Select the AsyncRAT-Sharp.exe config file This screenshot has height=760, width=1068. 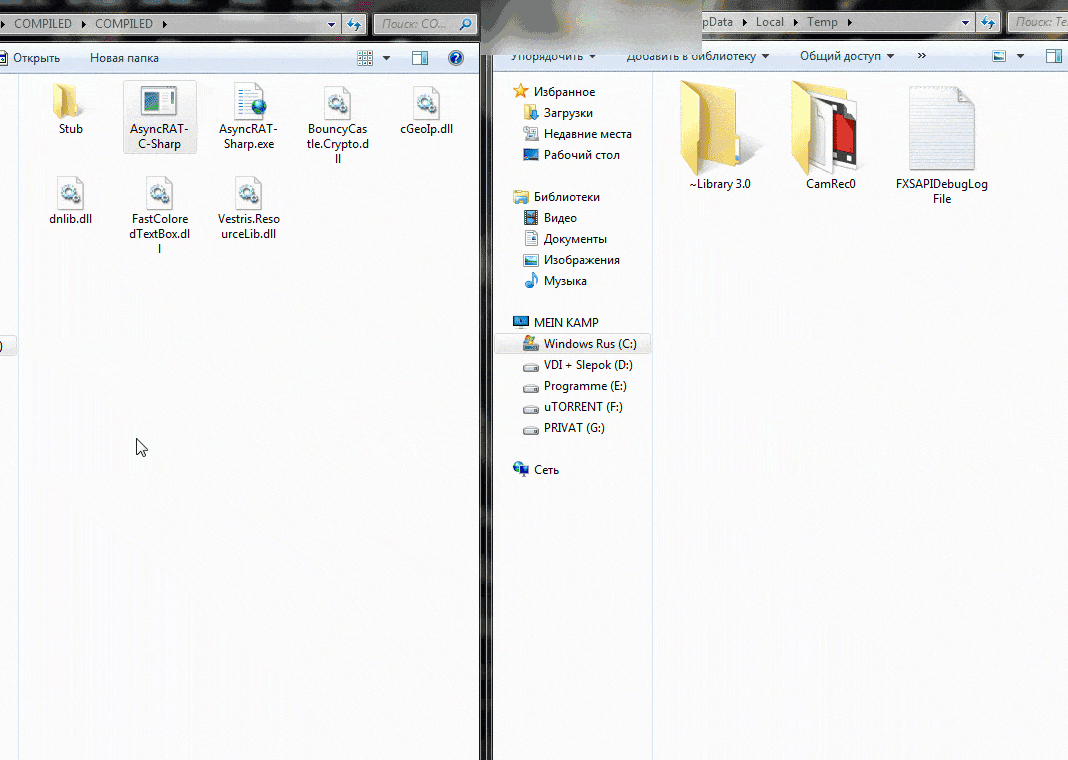[249, 116]
